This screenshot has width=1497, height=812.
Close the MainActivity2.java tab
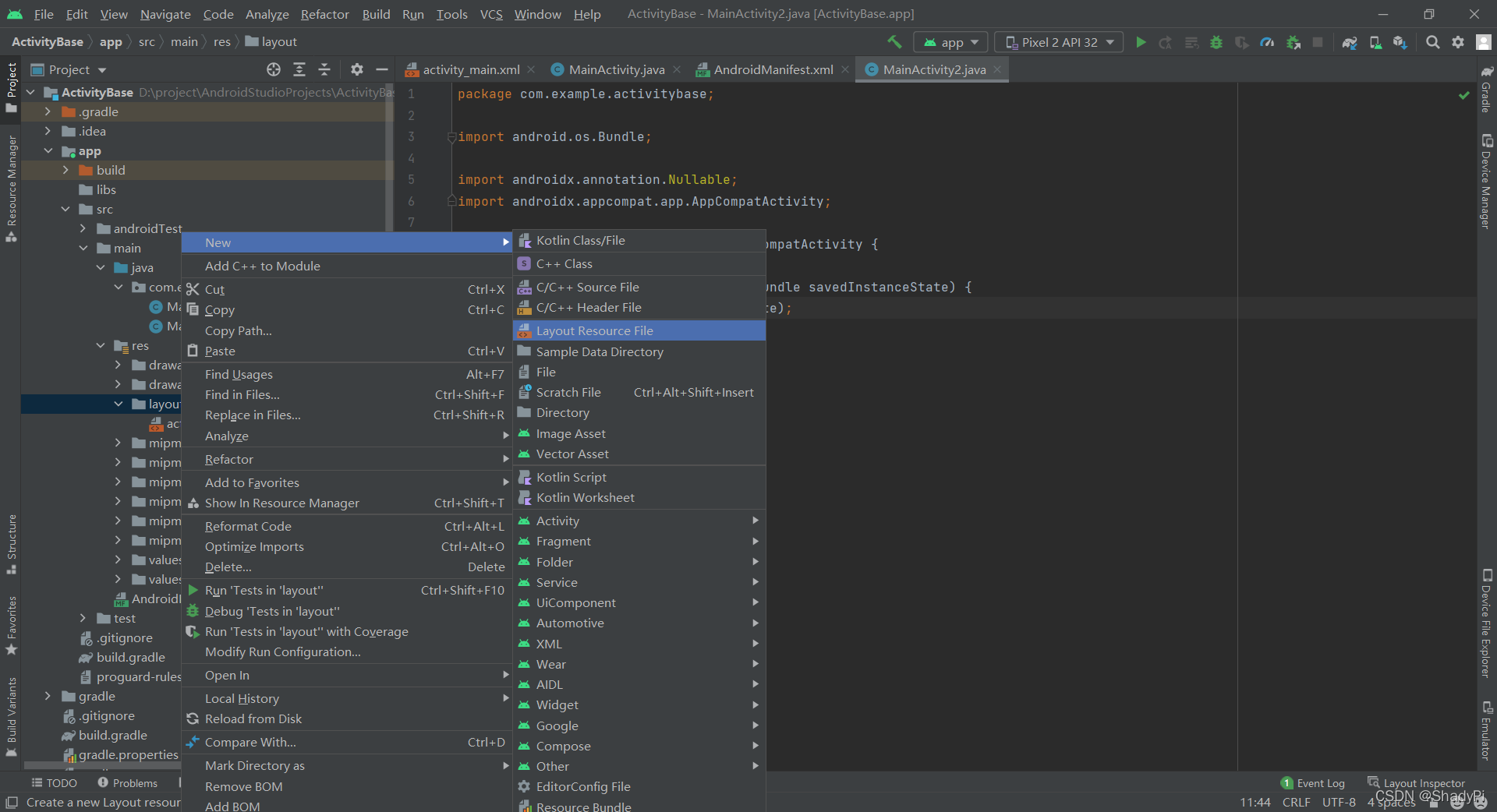pyautogui.click(x=997, y=69)
